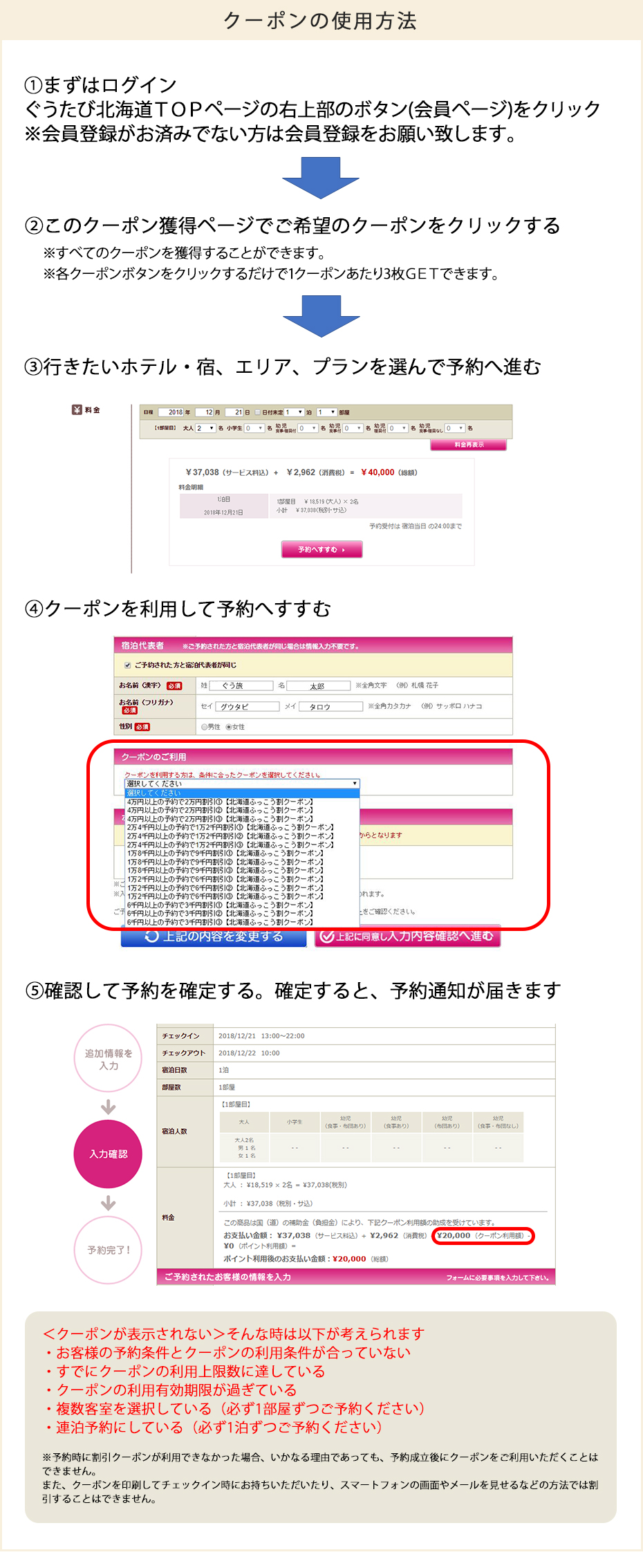643x1568 pixels.
Task: Toggle the 日付未定 checkbox
Action: pos(258,412)
